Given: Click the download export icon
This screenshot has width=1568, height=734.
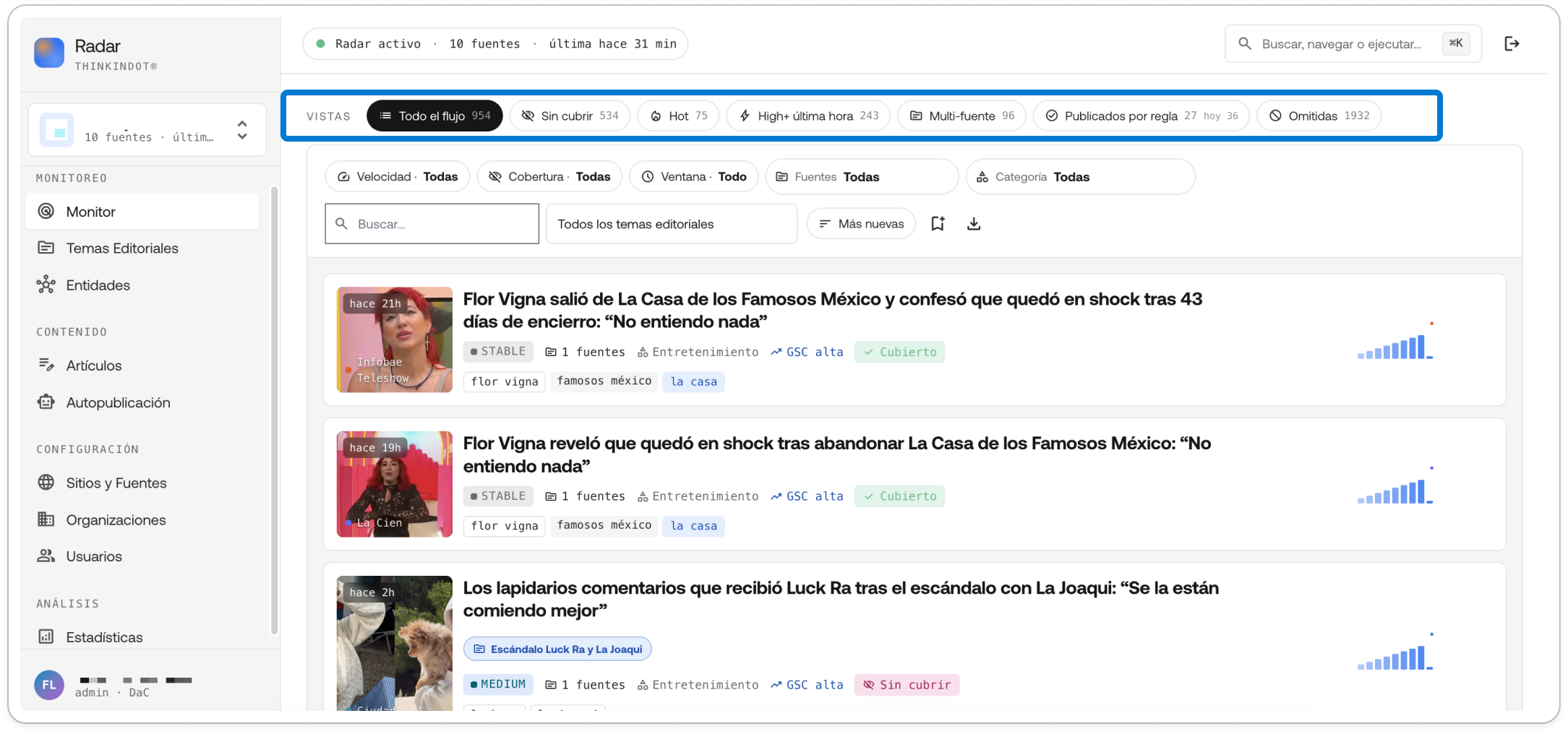Looking at the screenshot, I should click(974, 224).
